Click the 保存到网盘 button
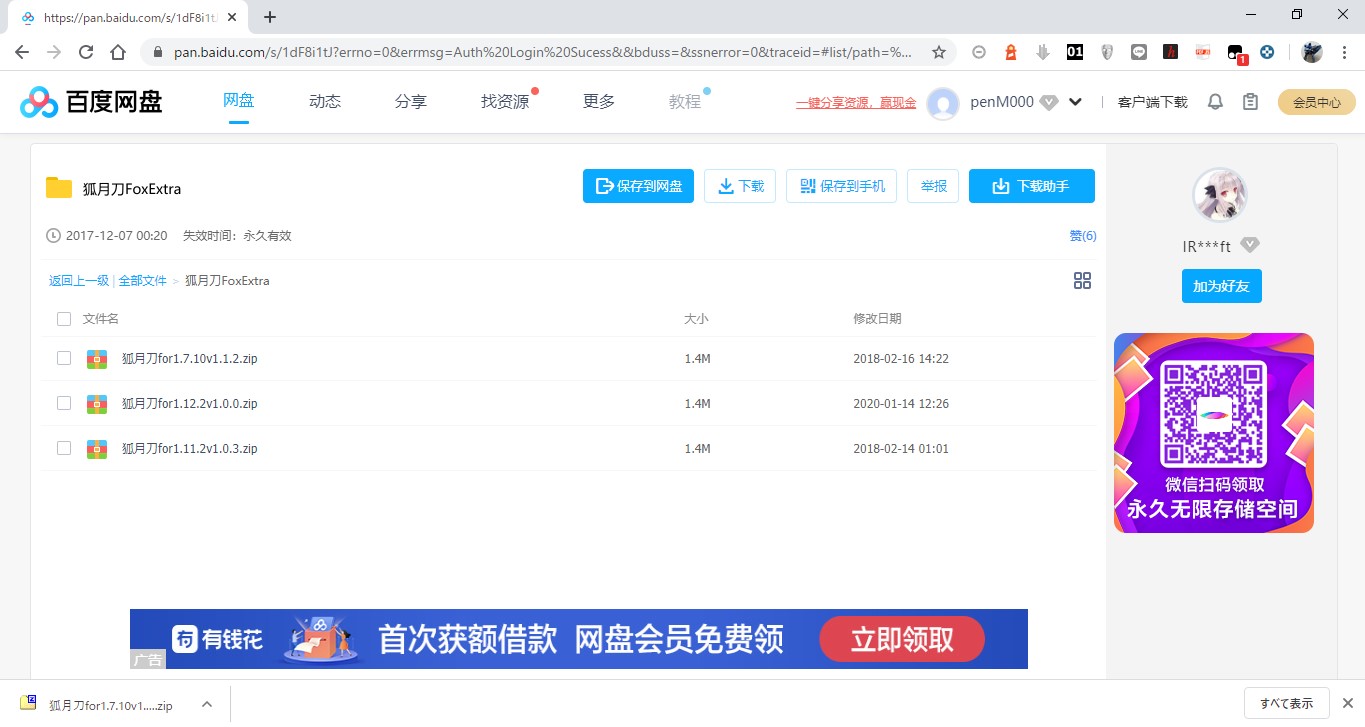Viewport: 1365px width, 727px height. tap(638, 186)
